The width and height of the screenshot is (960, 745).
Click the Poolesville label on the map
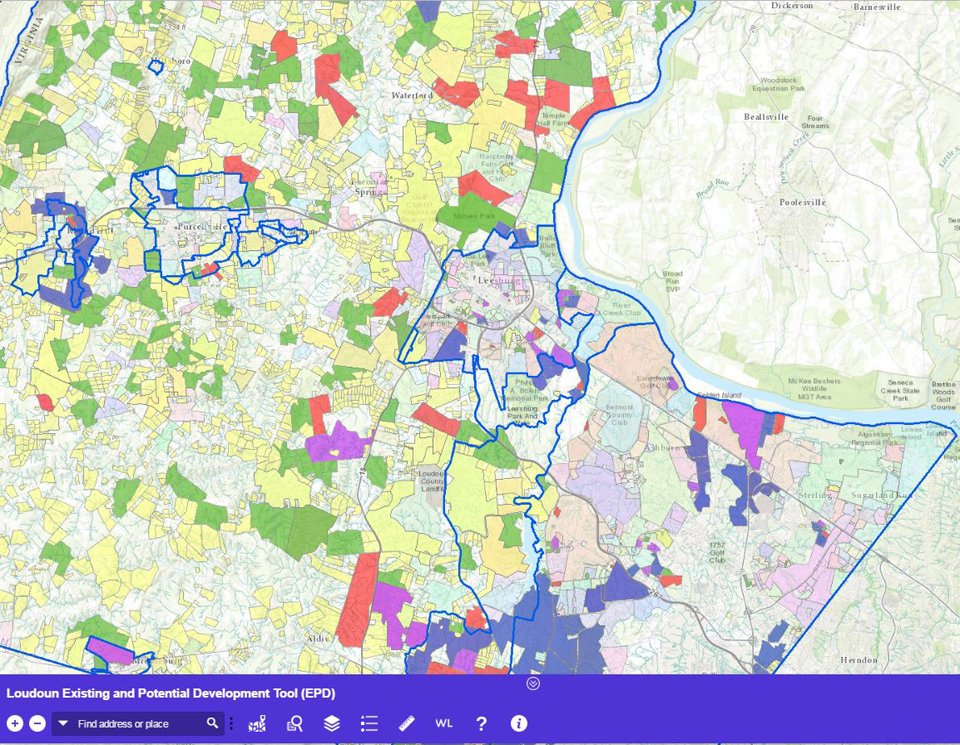click(803, 202)
